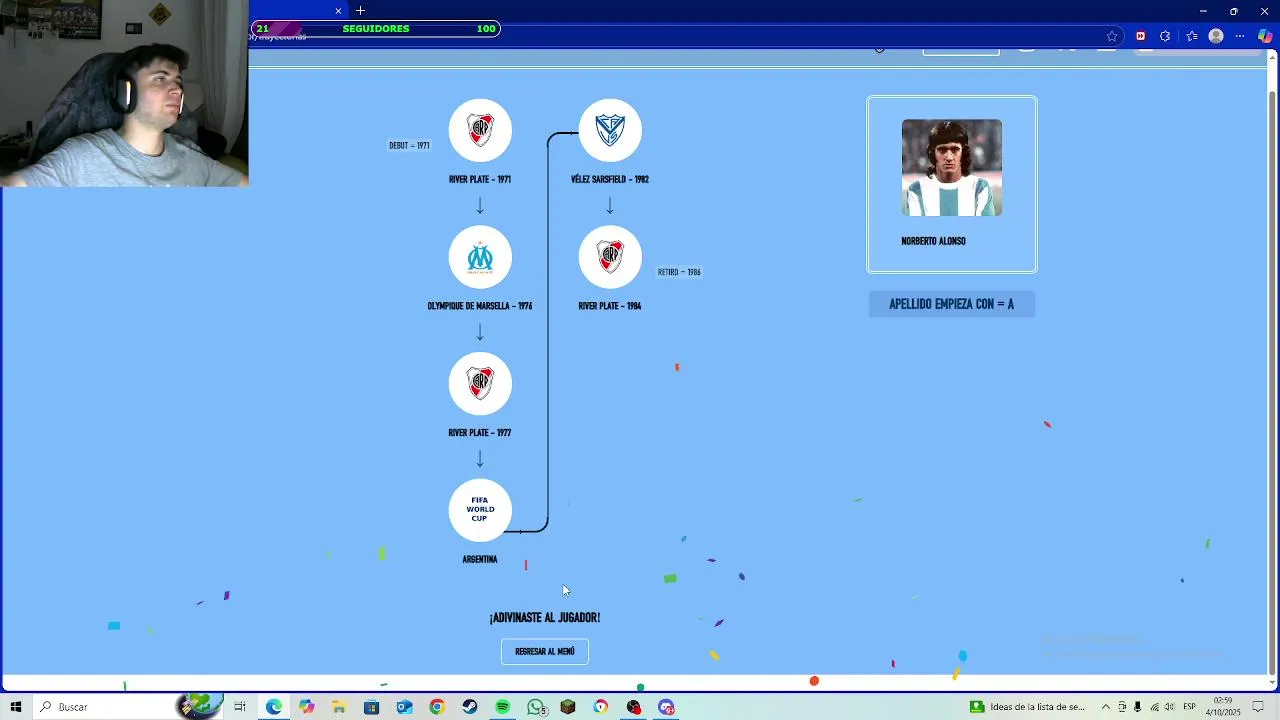Click the 'Retiro – 1986' label
The width and height of the screenshot is (1280, 720).
point(679,272)
